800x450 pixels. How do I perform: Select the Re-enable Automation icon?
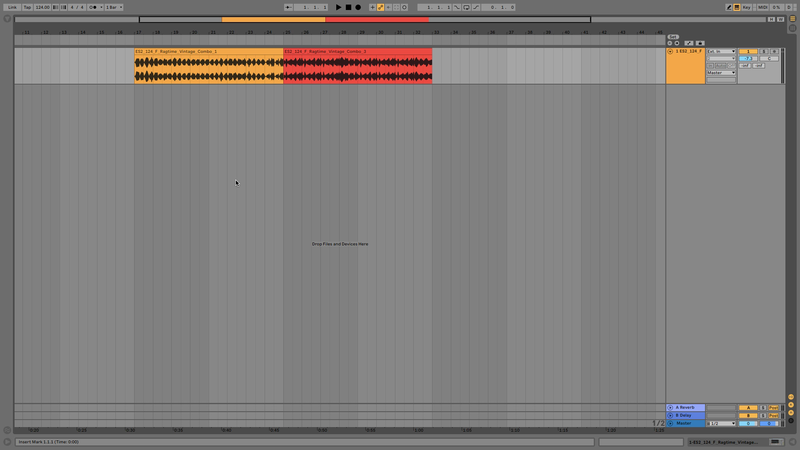click(x=388, y=7)
